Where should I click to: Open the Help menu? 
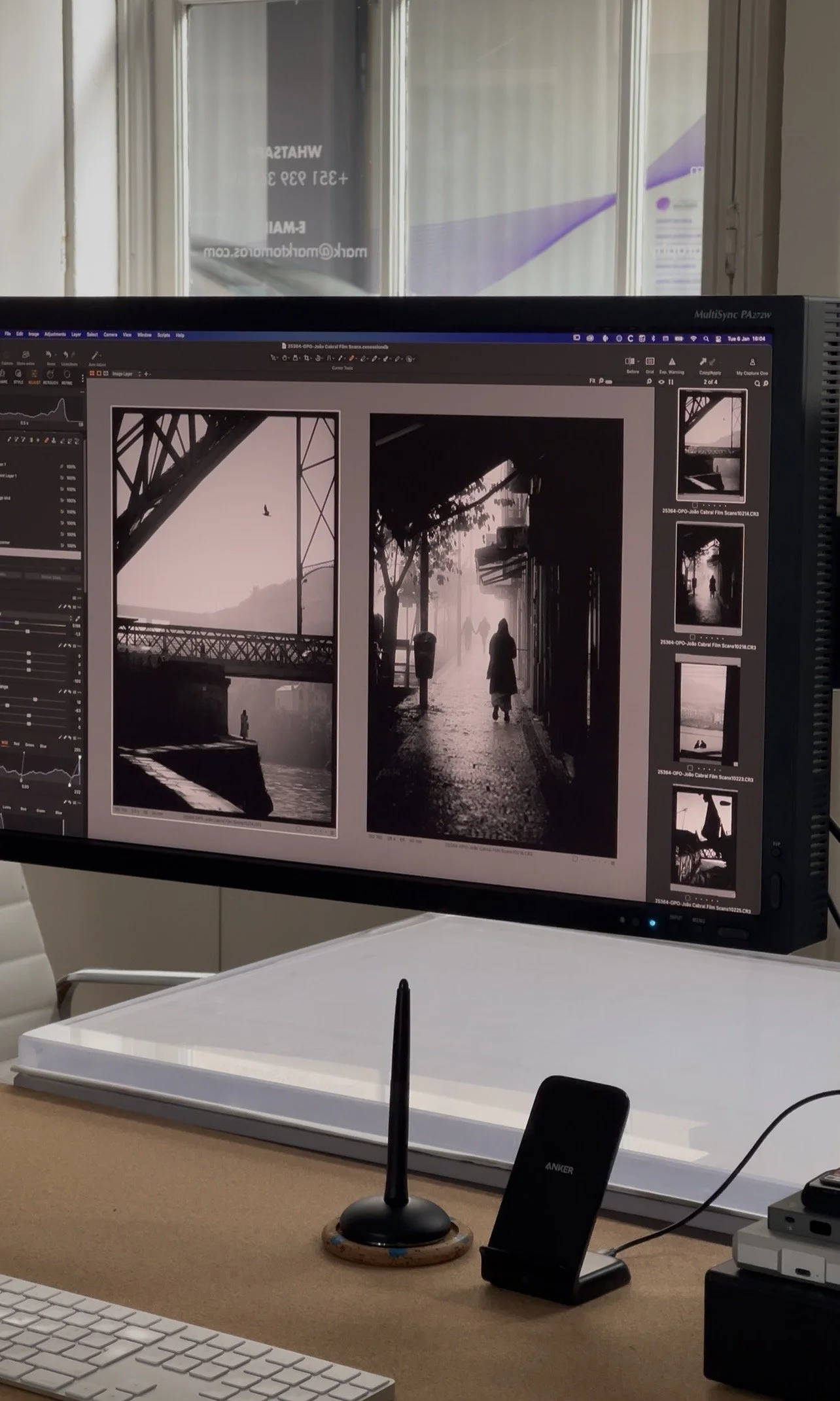180,334
